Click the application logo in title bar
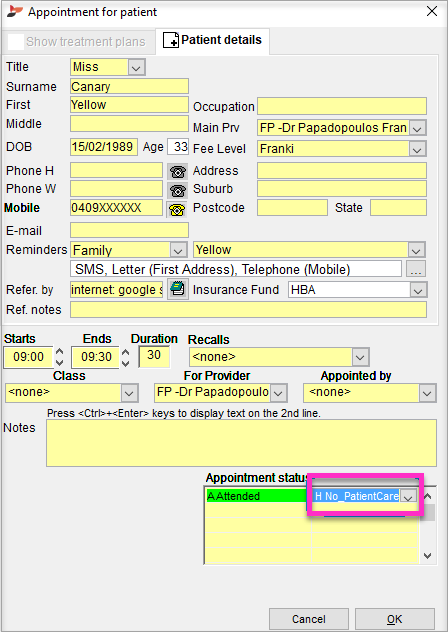 tap(15, 12)
